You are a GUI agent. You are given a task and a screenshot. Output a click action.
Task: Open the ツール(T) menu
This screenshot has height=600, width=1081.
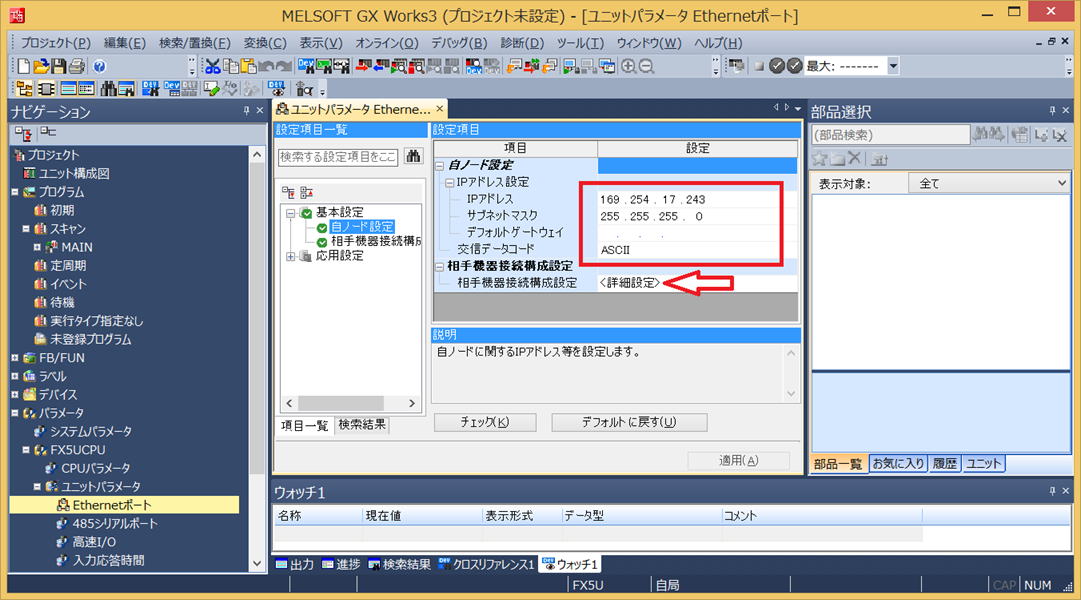coord(580,43)
